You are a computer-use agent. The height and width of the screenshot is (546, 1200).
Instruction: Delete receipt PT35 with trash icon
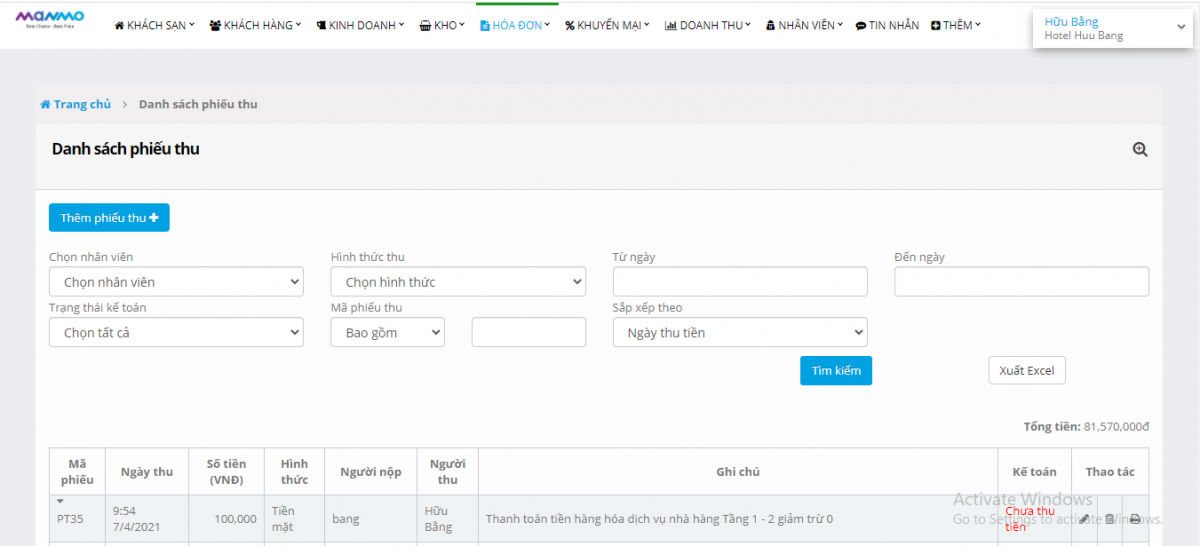click(1109, 519)
